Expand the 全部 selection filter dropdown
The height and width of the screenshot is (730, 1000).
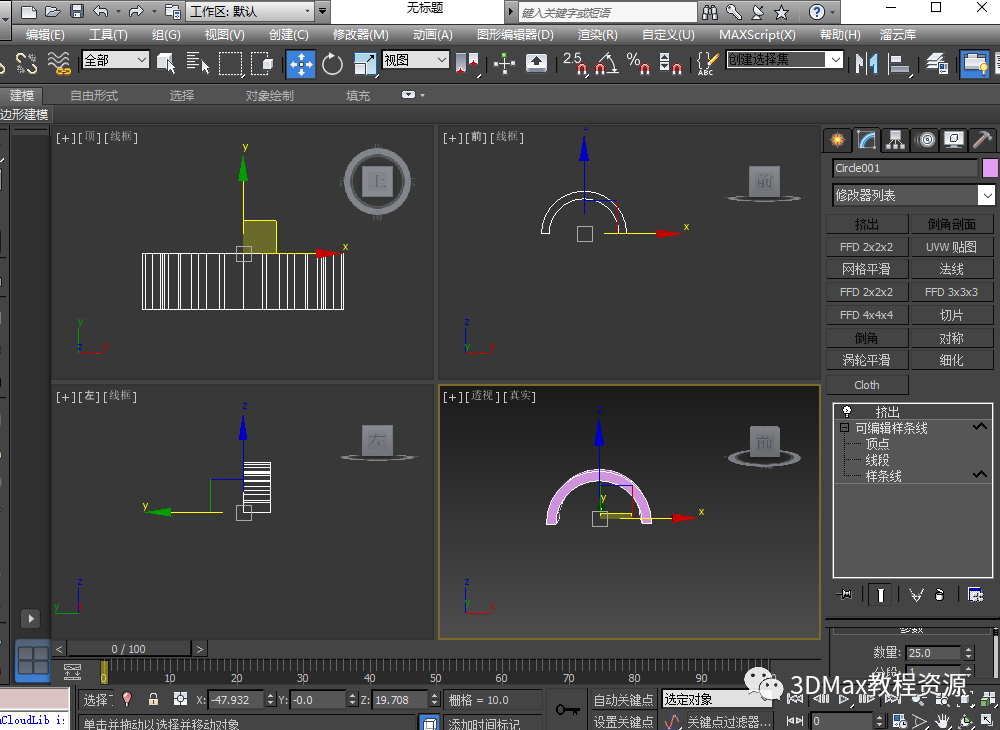tap(140, 60)
